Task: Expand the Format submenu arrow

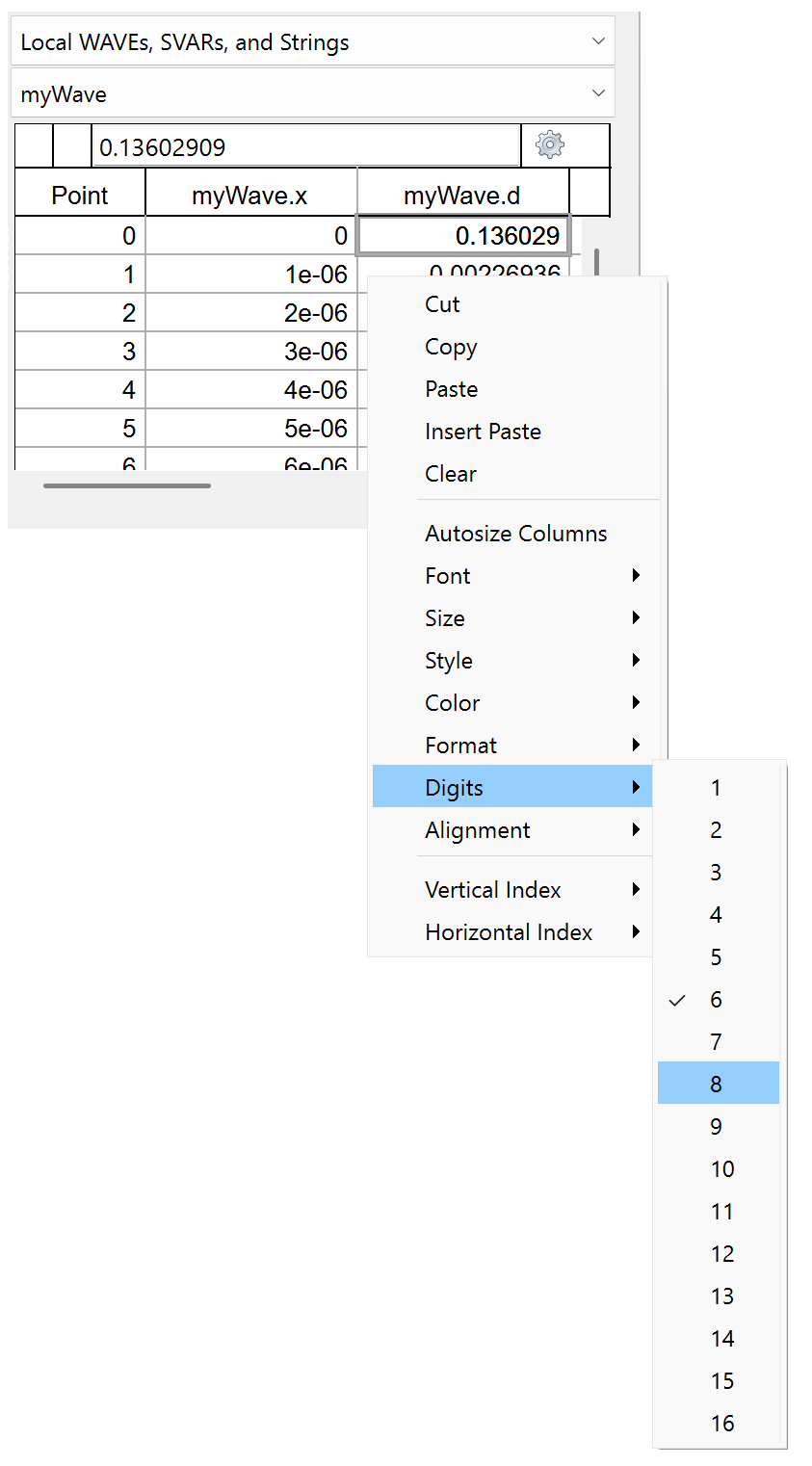Action: pyautogui.click(x=637, y=745)
